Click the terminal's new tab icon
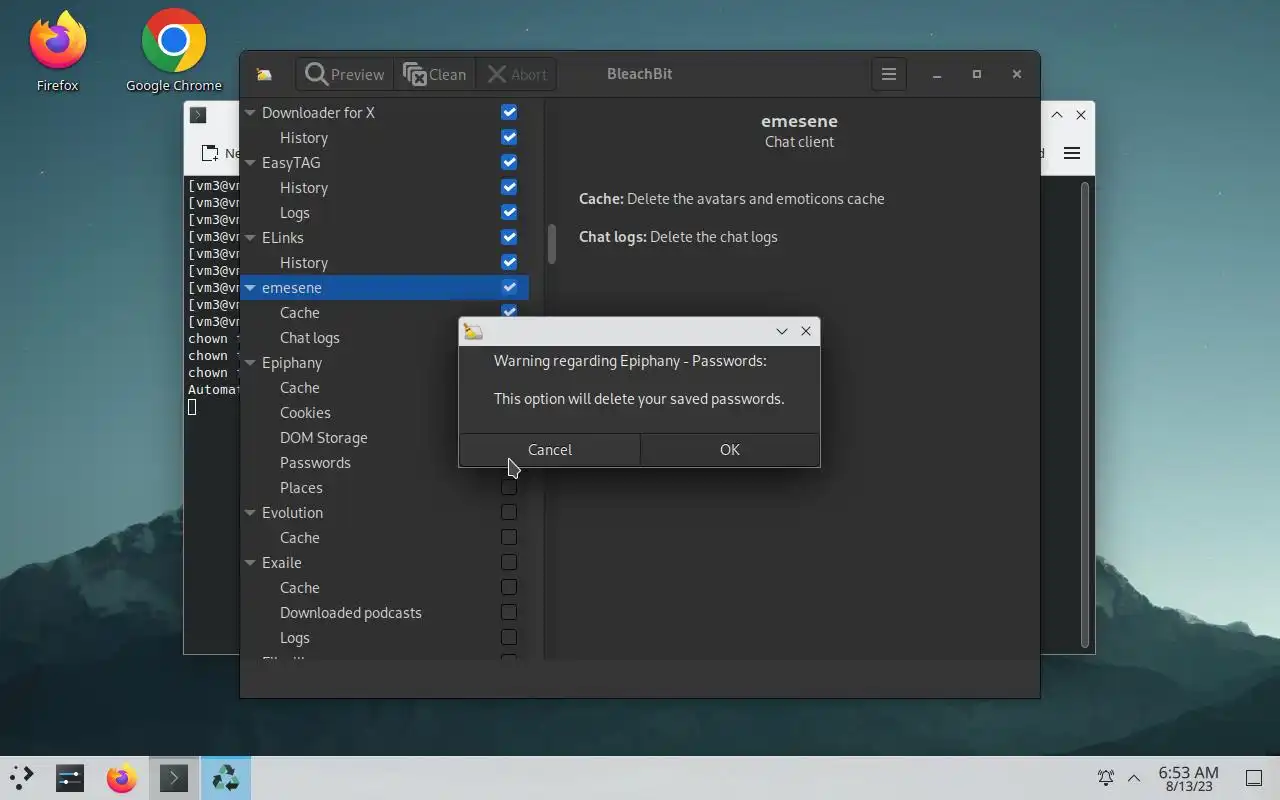1280x800 pixels. coord(210,153)
